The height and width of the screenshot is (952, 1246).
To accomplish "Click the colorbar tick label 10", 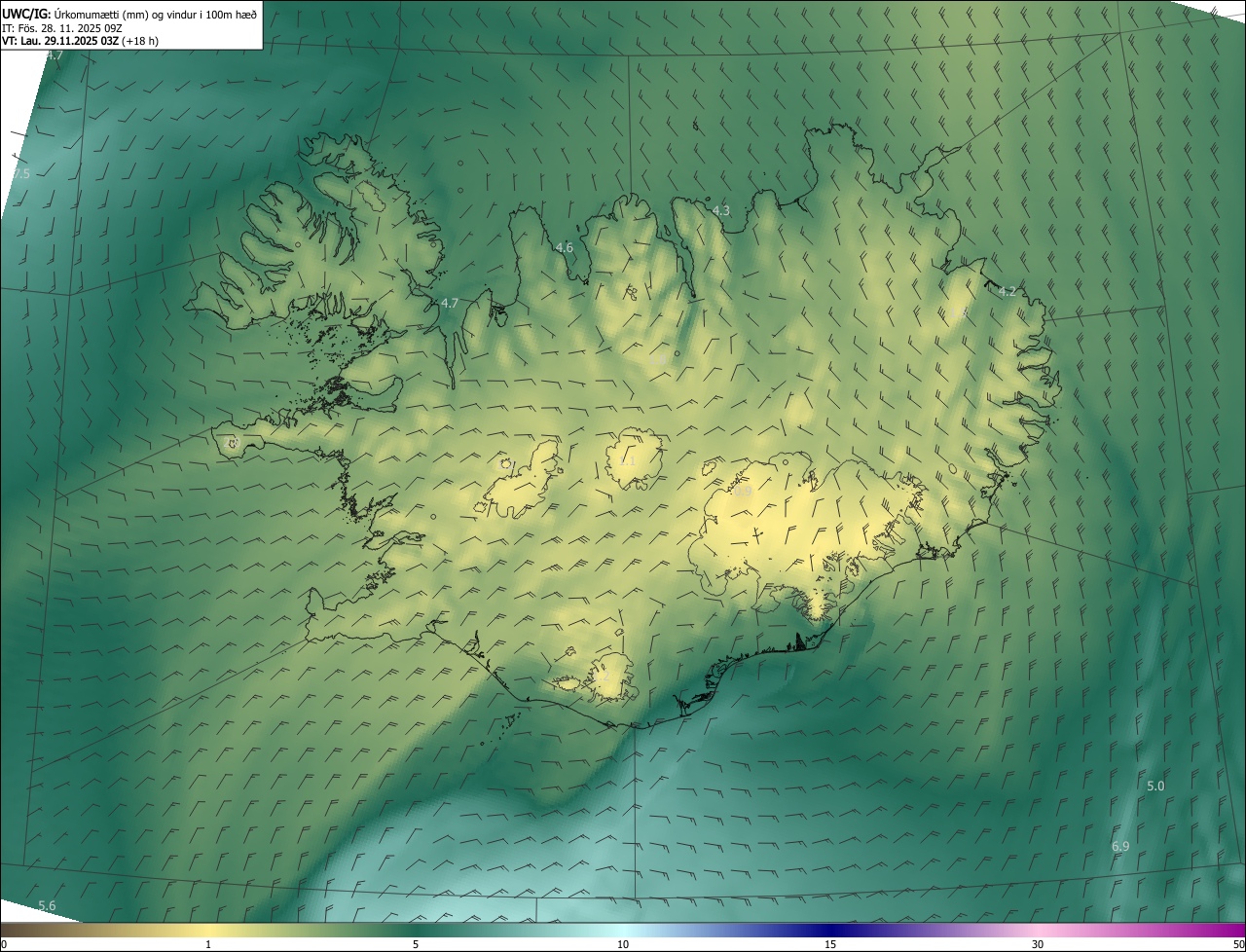I will click(x=623, y=944).
